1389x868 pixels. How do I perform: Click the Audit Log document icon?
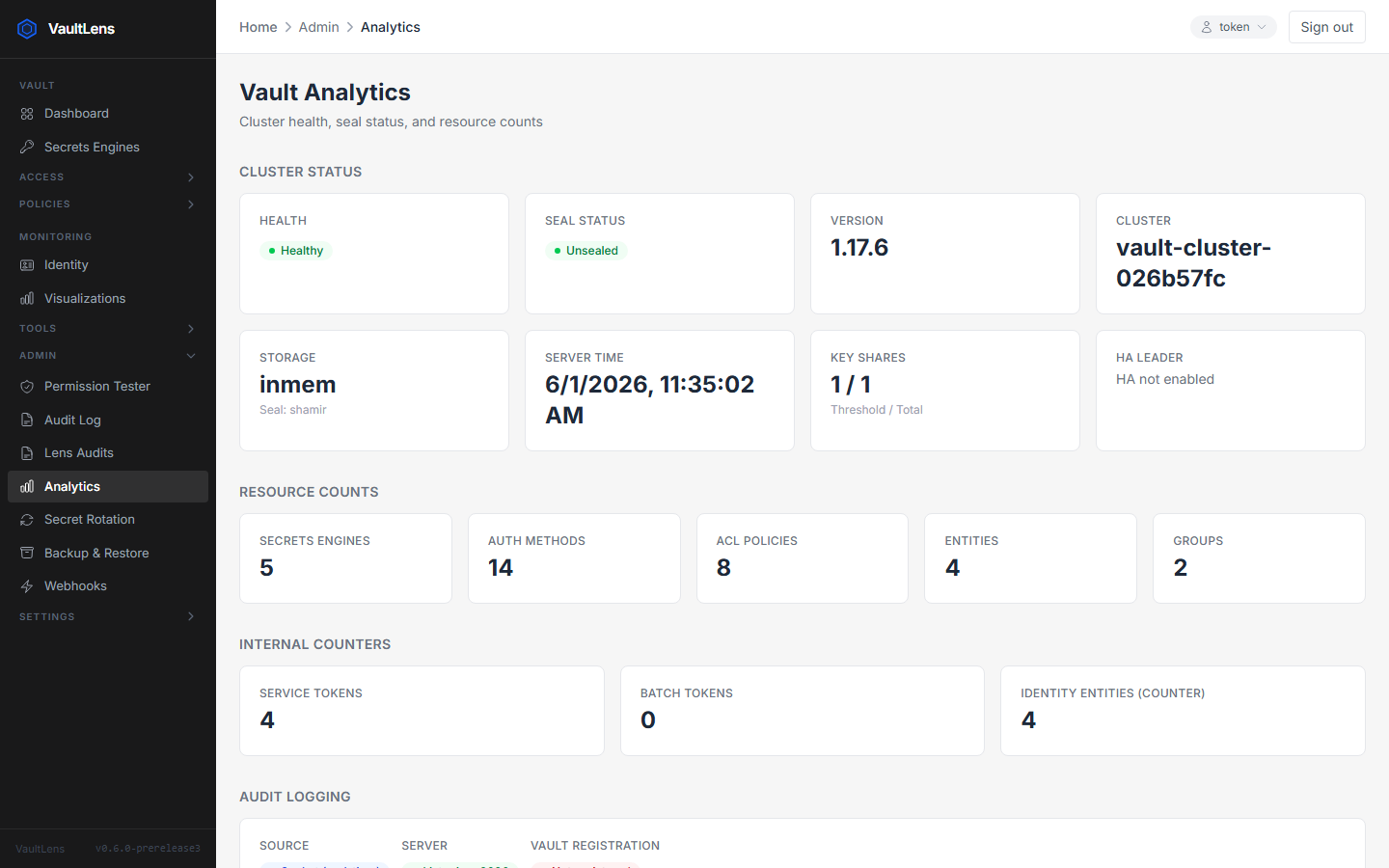tap(27, 420)
